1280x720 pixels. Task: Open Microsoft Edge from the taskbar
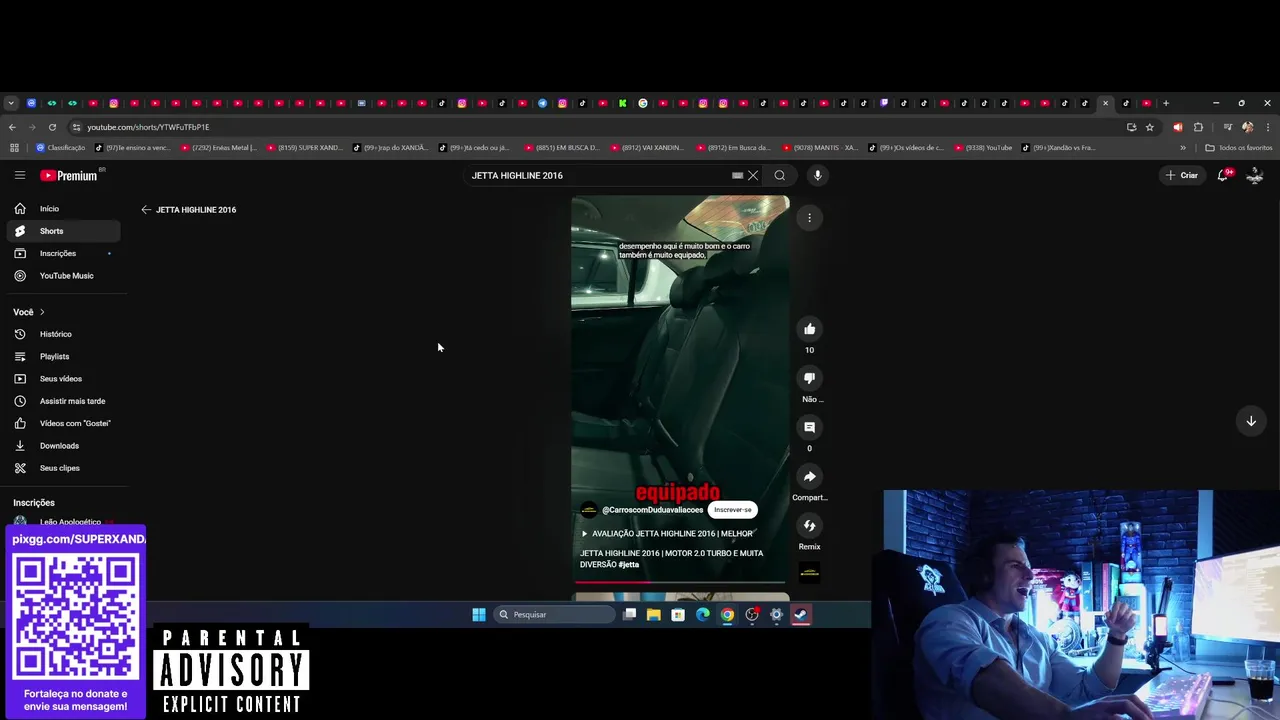click(x=703, y=615)
